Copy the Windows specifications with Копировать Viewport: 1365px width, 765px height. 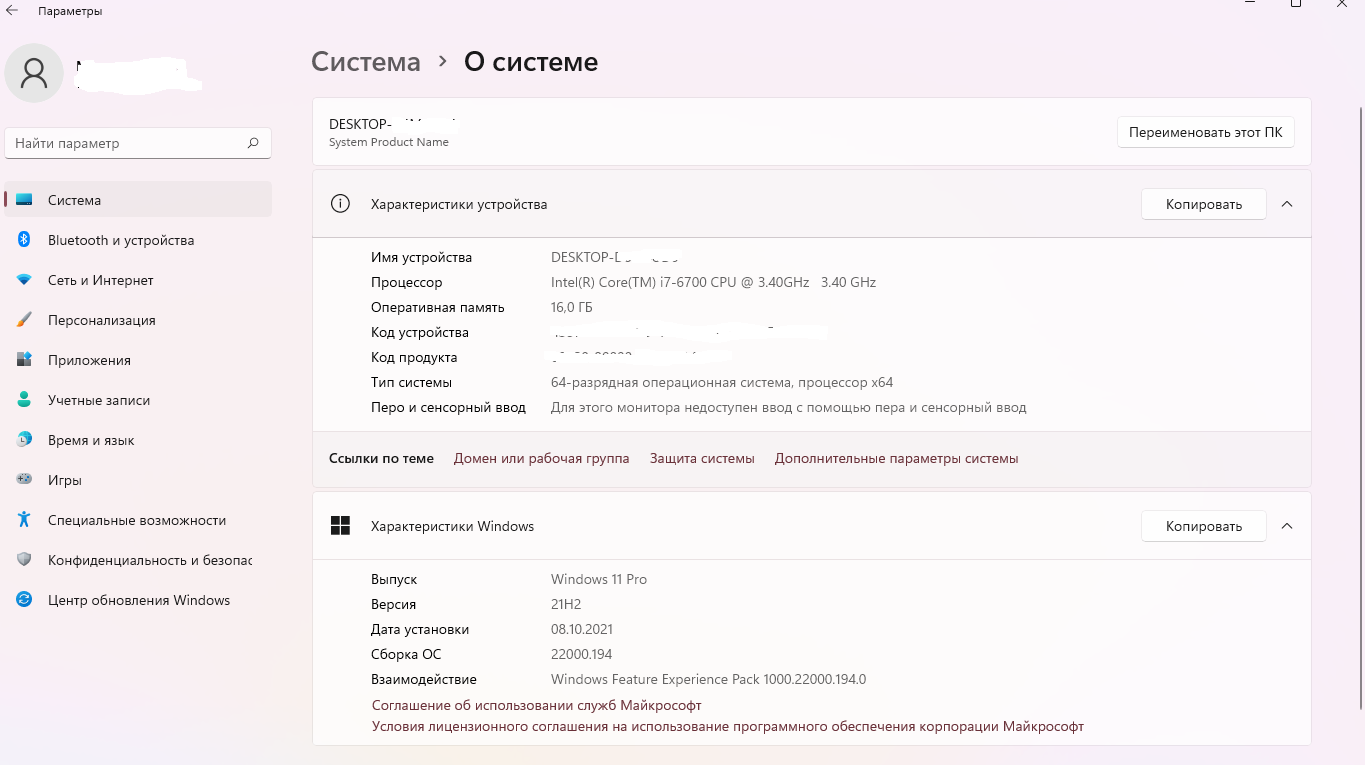click(x=1204, y=526)
